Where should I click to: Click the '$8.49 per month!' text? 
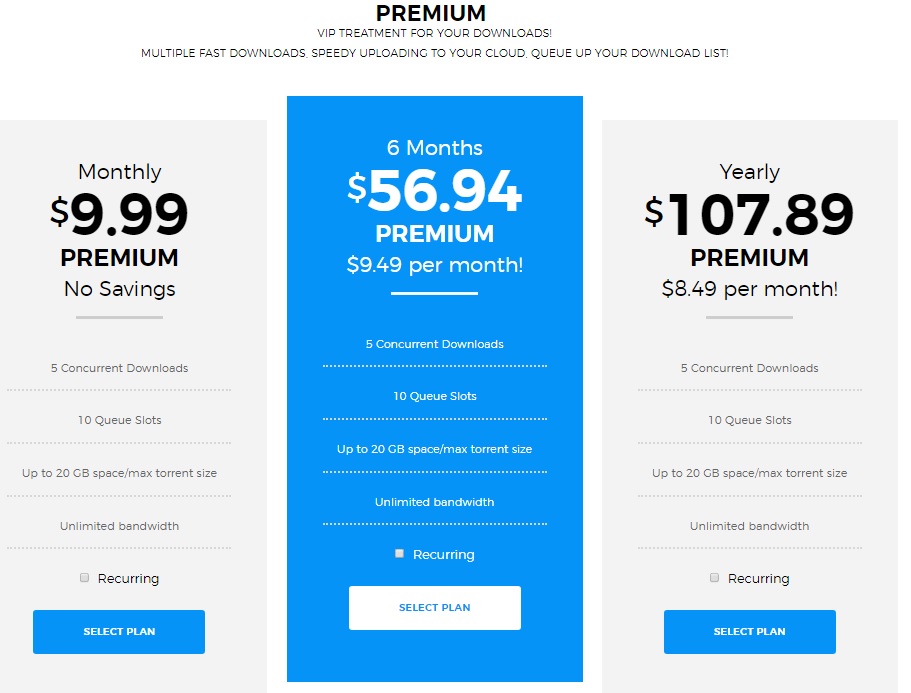(749, 289)
